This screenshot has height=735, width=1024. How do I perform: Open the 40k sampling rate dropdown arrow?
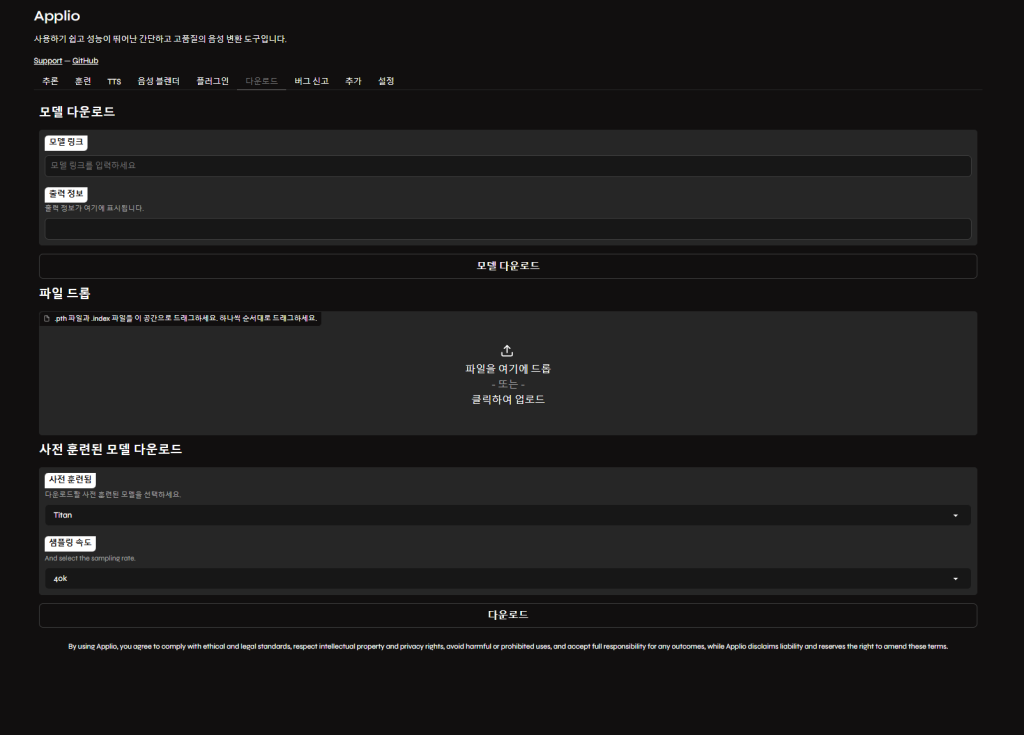point(955,579)
